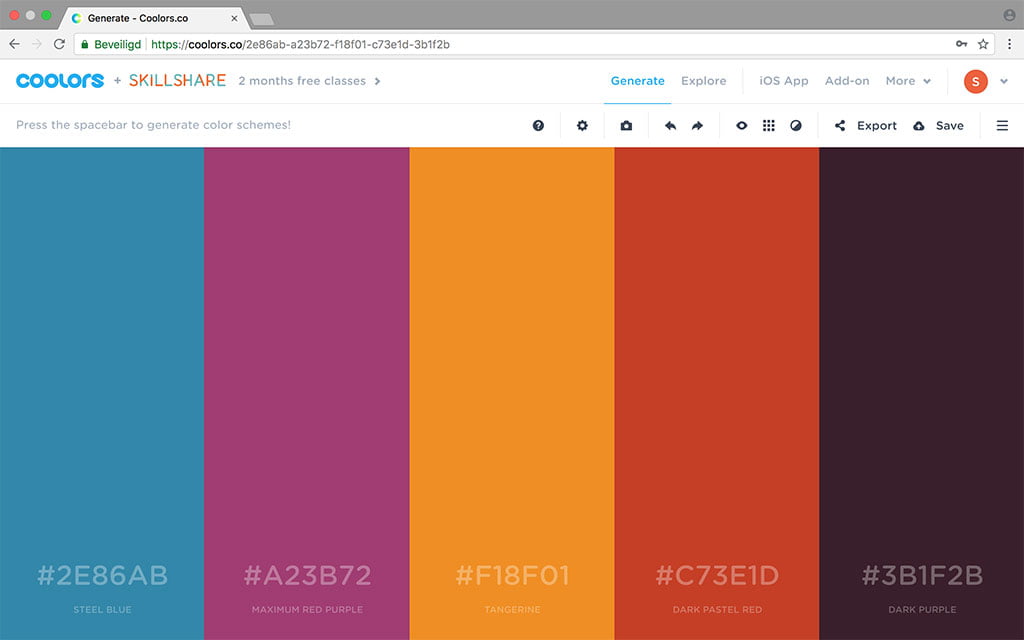This screenshot has width=1024, height=640.
Task: Click the Coolors logo
Action: 60,81
